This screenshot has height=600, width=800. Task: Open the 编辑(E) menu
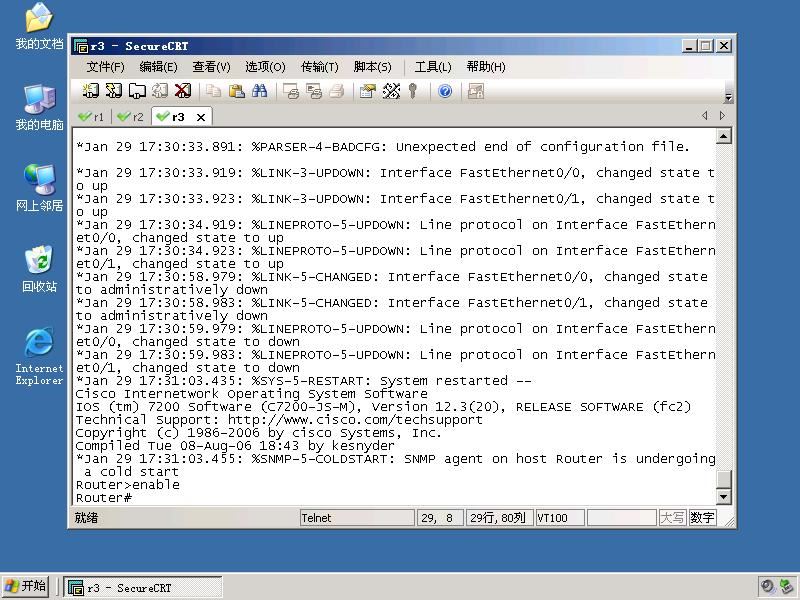point(158,67)
